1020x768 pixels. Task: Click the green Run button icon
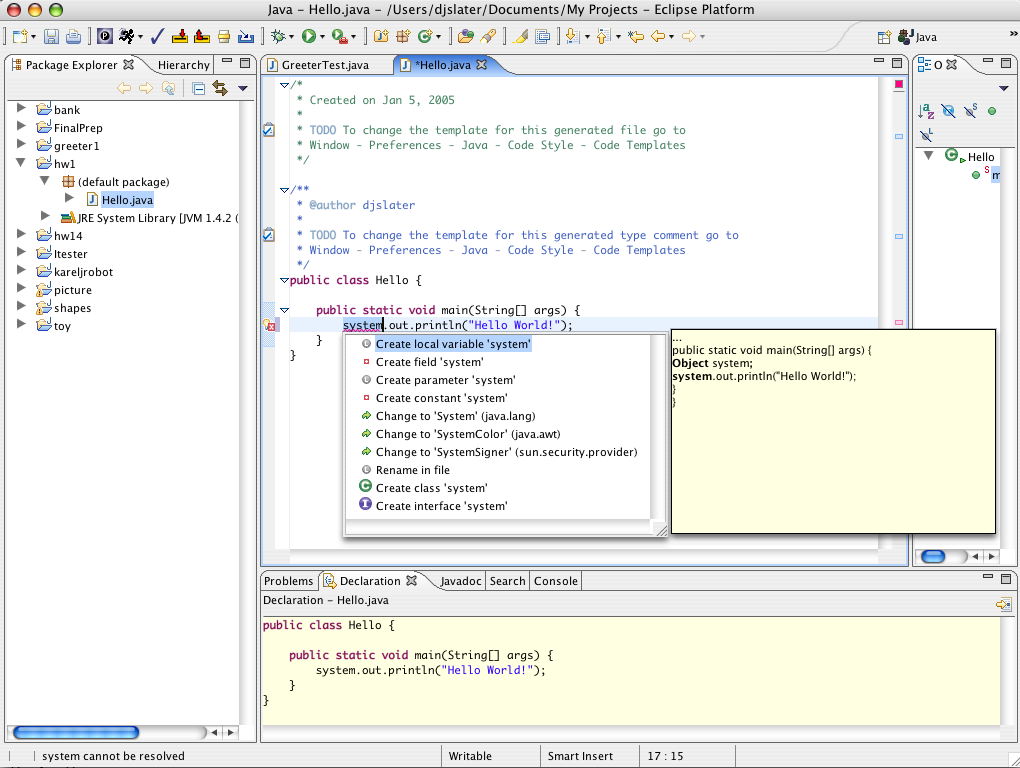pyautogui.click(x=308, y=36)
